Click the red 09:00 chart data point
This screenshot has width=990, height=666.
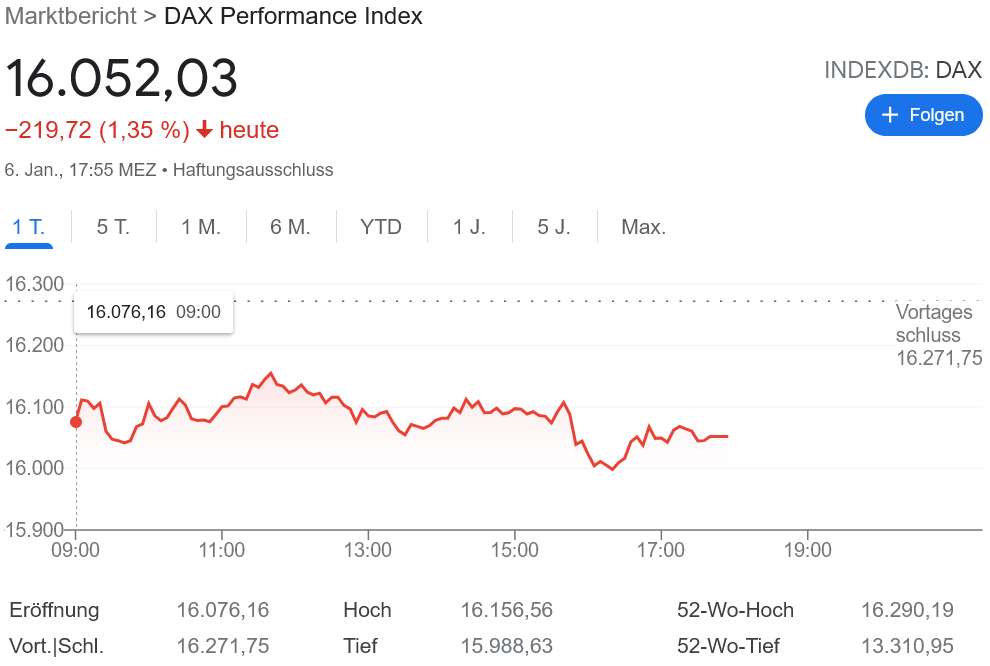pyautogui.click(x=76, y=421)
